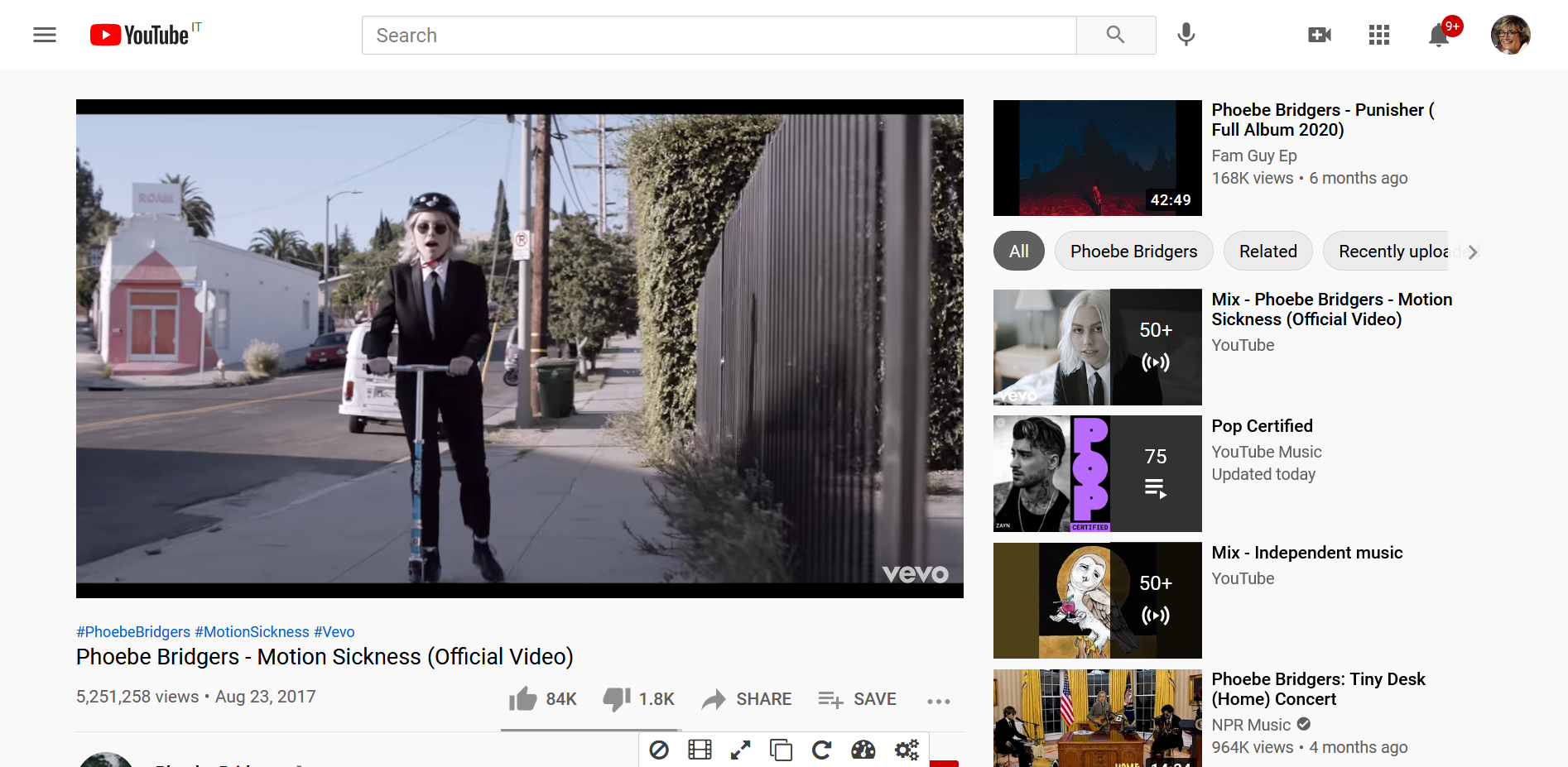Open the notifications bell
Image resolution: width=1568 pixels, height=767 pixels.
1439,36
